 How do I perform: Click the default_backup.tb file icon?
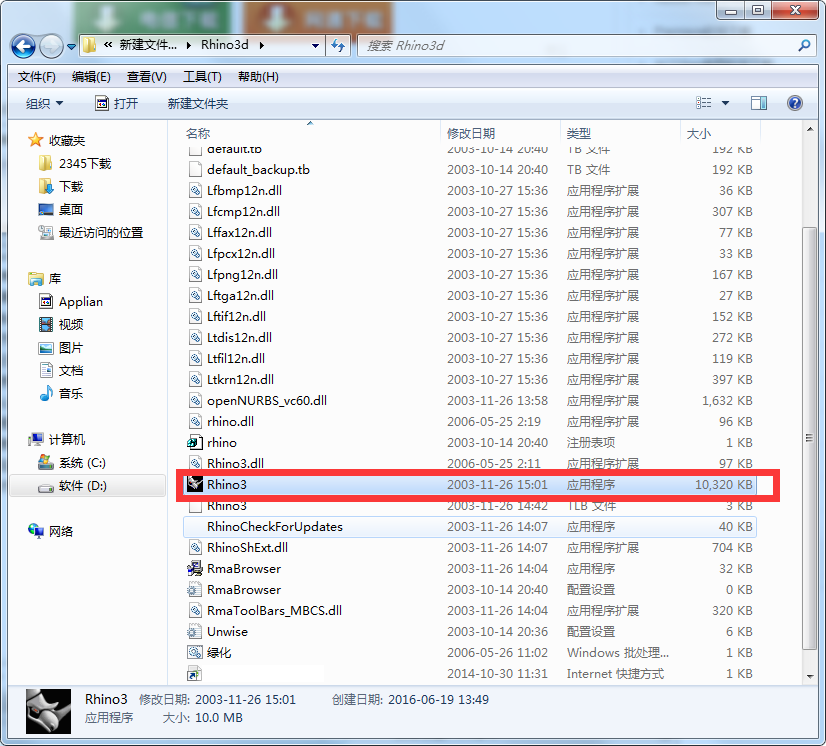195,169
